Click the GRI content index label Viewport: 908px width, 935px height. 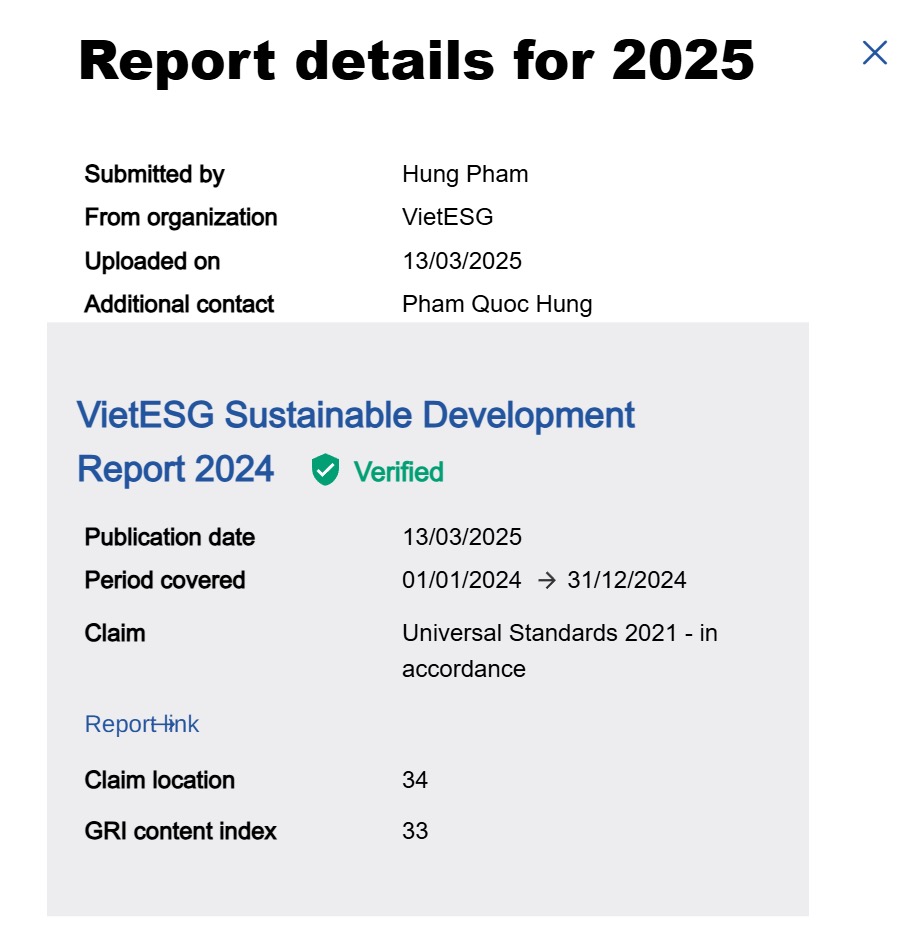tap(181, 831)
